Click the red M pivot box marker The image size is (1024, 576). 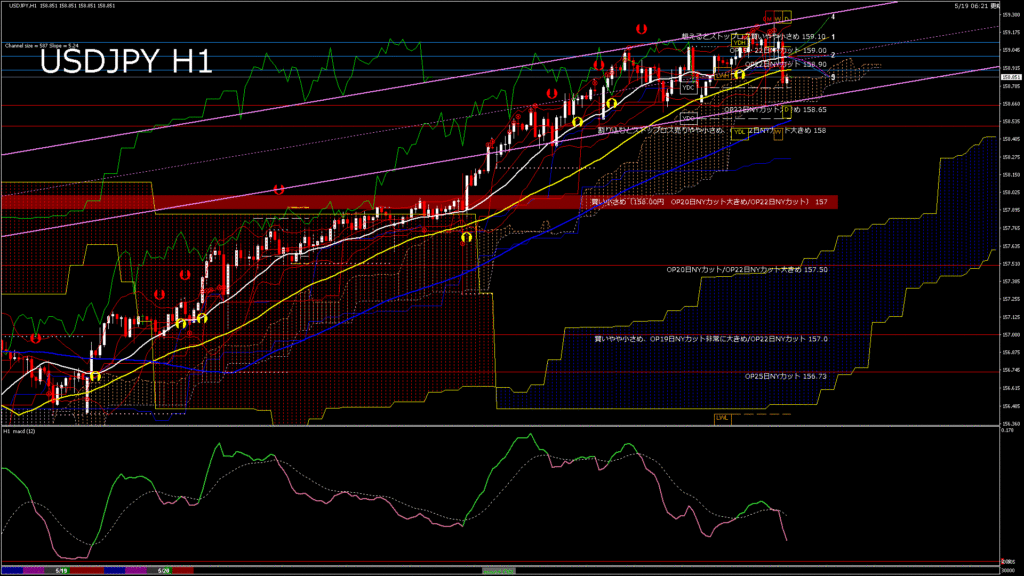point(770,17)
